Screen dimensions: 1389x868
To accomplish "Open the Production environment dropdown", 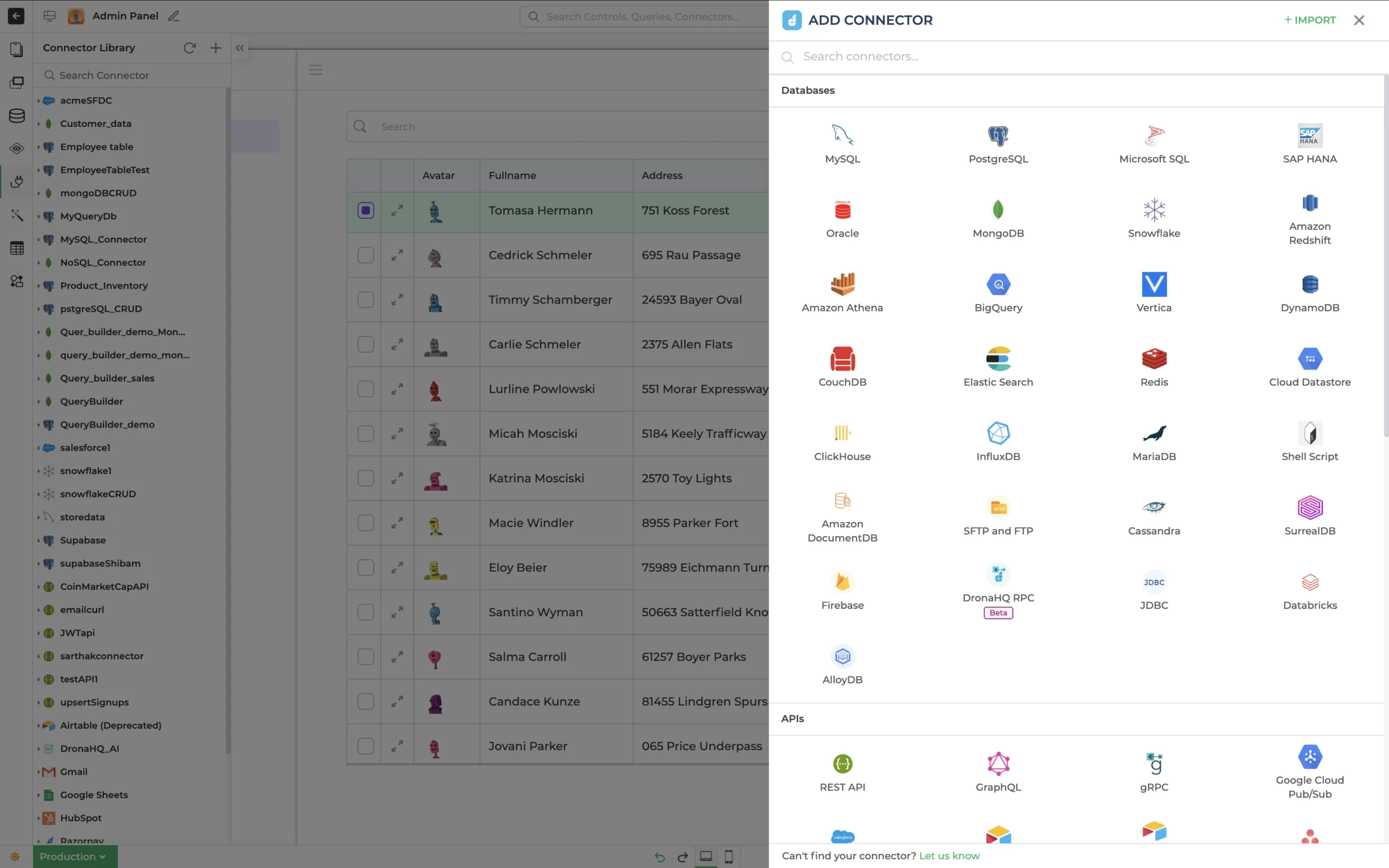I will tap(75, 857).
